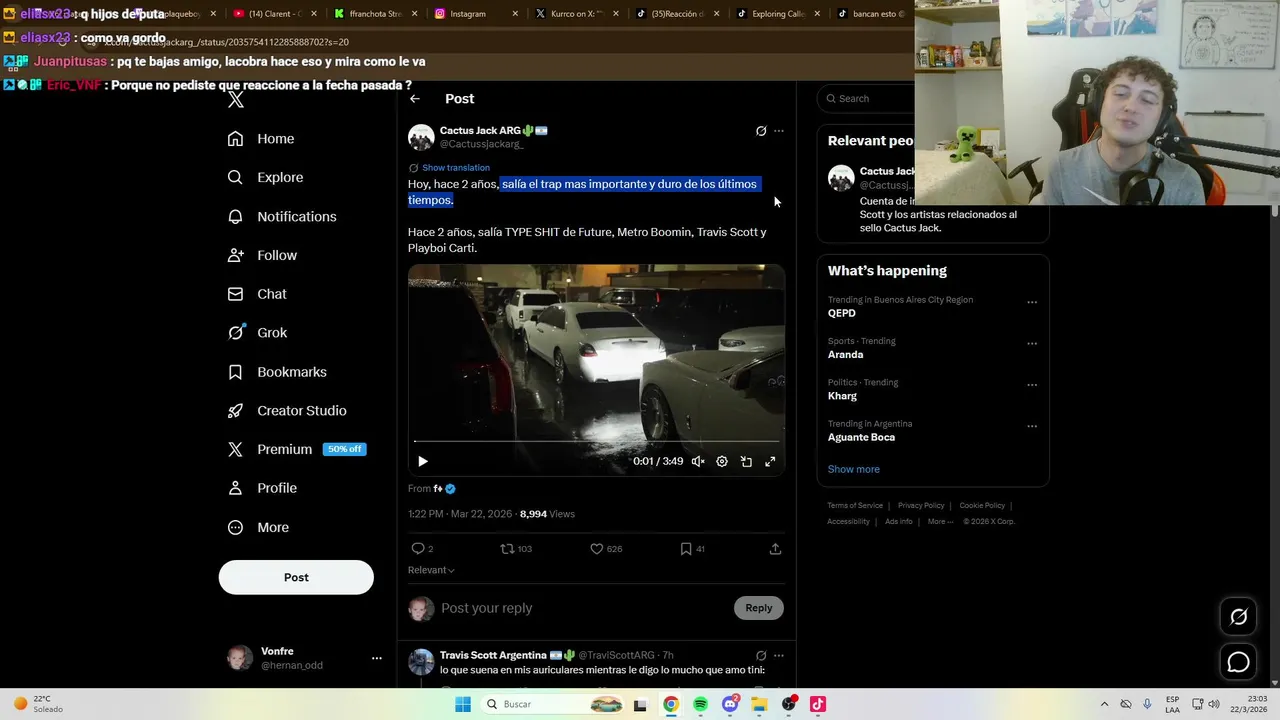Screen dimensions: 1280x720
Task: Go back using the arrow beside Post
Action: click(415, 99)
